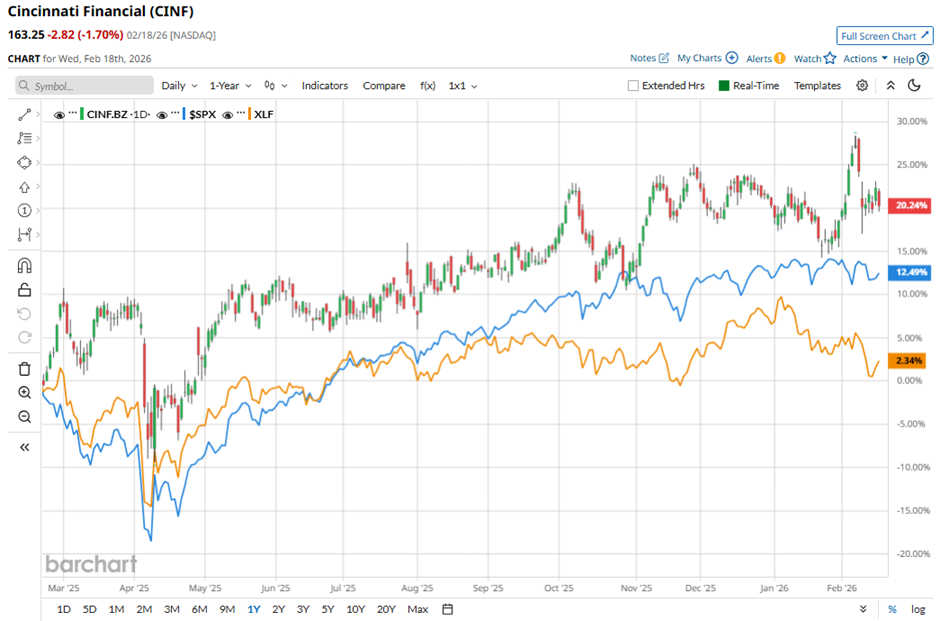Toggle the Real-Time checkbox

coord(725,86)
